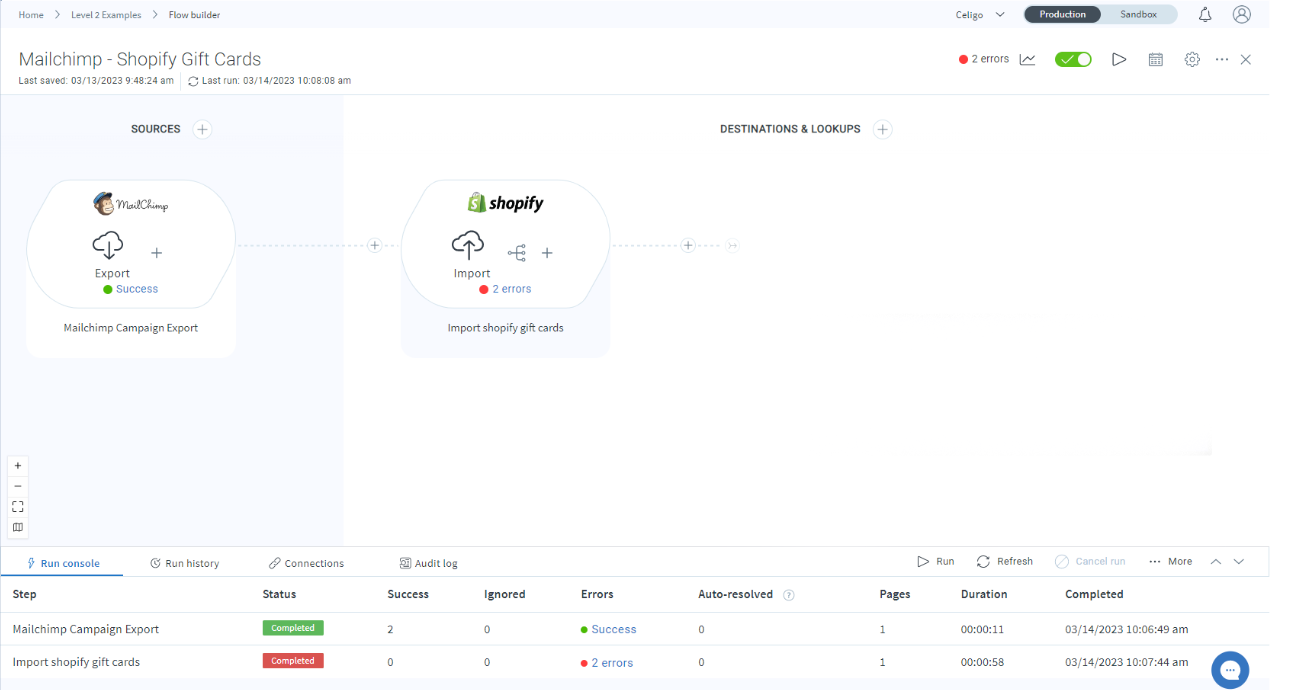Open the notifications bell

click(x=1205, y=14)
